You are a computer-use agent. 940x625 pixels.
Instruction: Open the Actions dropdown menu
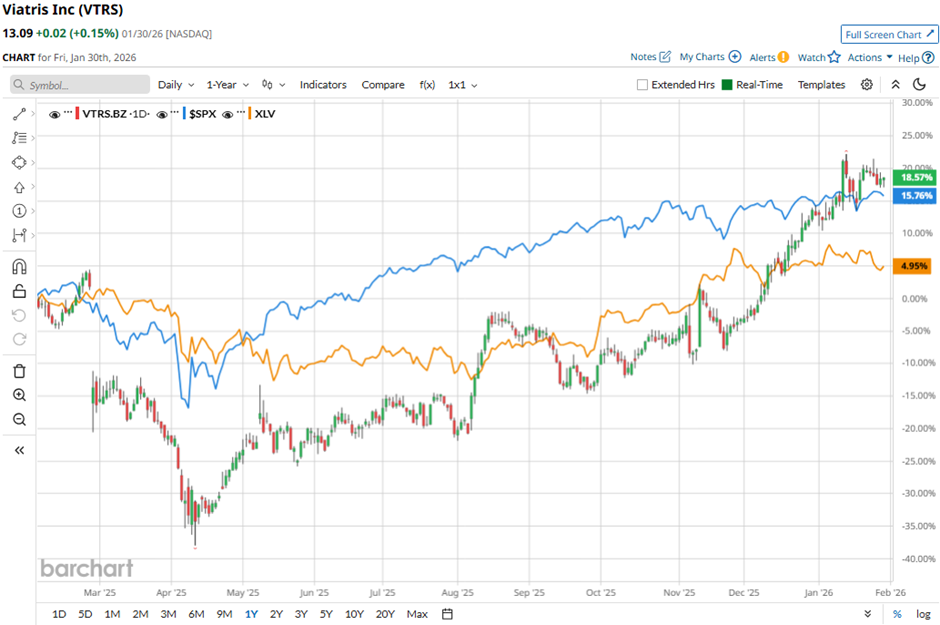(x=868, y=58)
